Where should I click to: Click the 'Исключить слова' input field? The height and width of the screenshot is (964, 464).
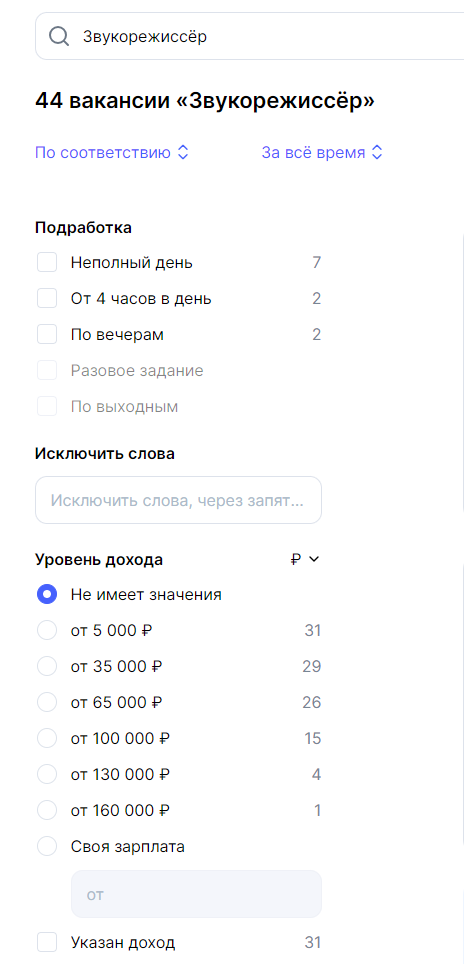pyautogui.click(x=178, y=500)
